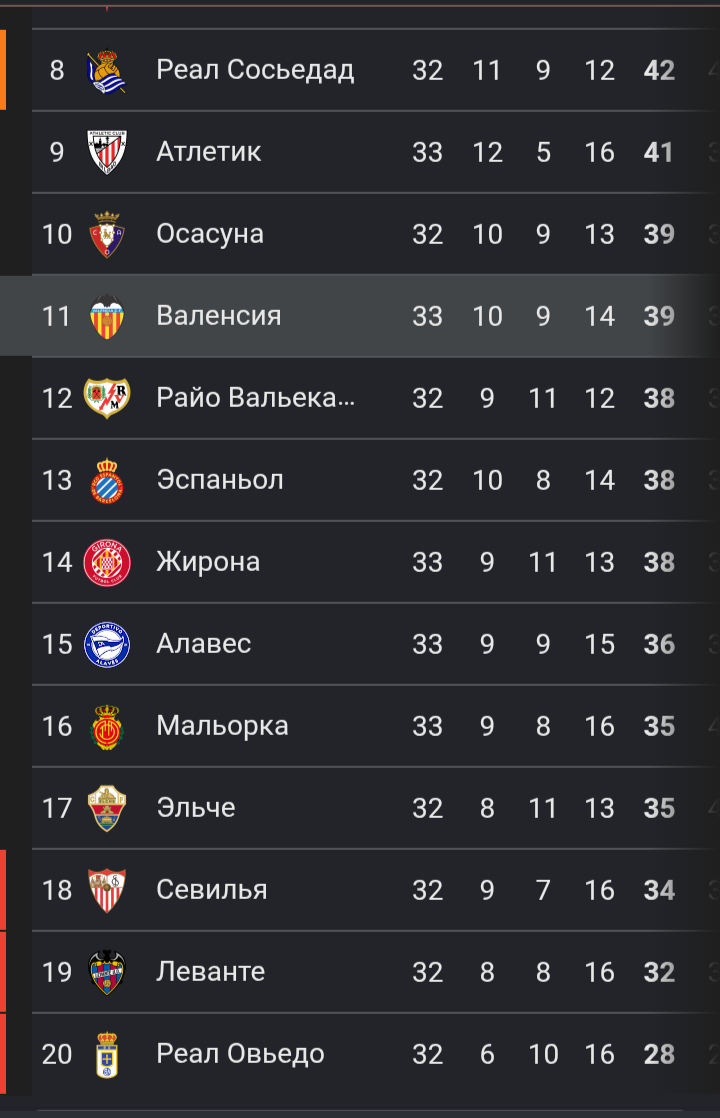720x1118 pixels.
Task: Tap the Levante club badge
Action: (106, 972)
